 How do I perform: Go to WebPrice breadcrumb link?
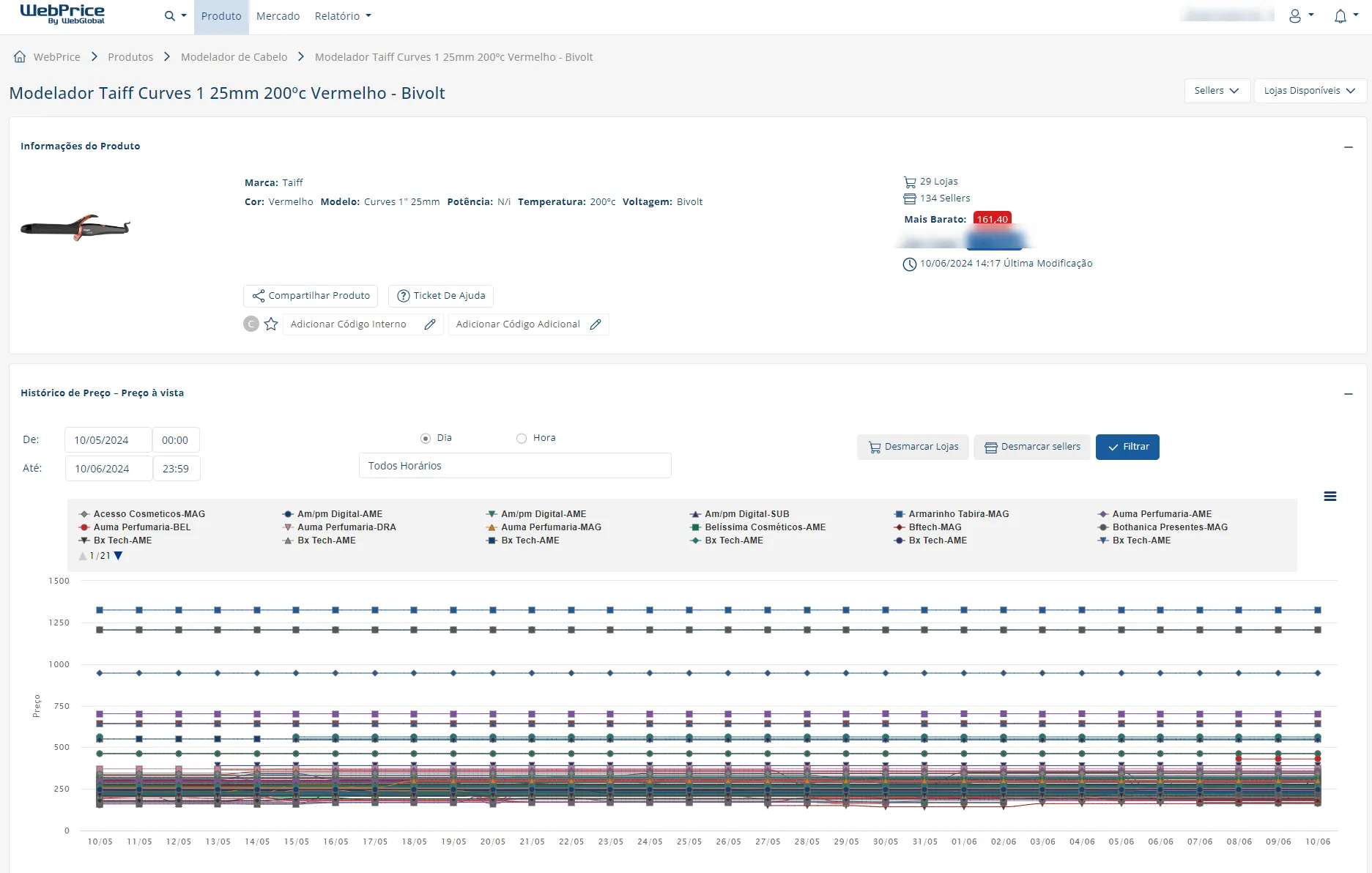click(x=57, y=57)
